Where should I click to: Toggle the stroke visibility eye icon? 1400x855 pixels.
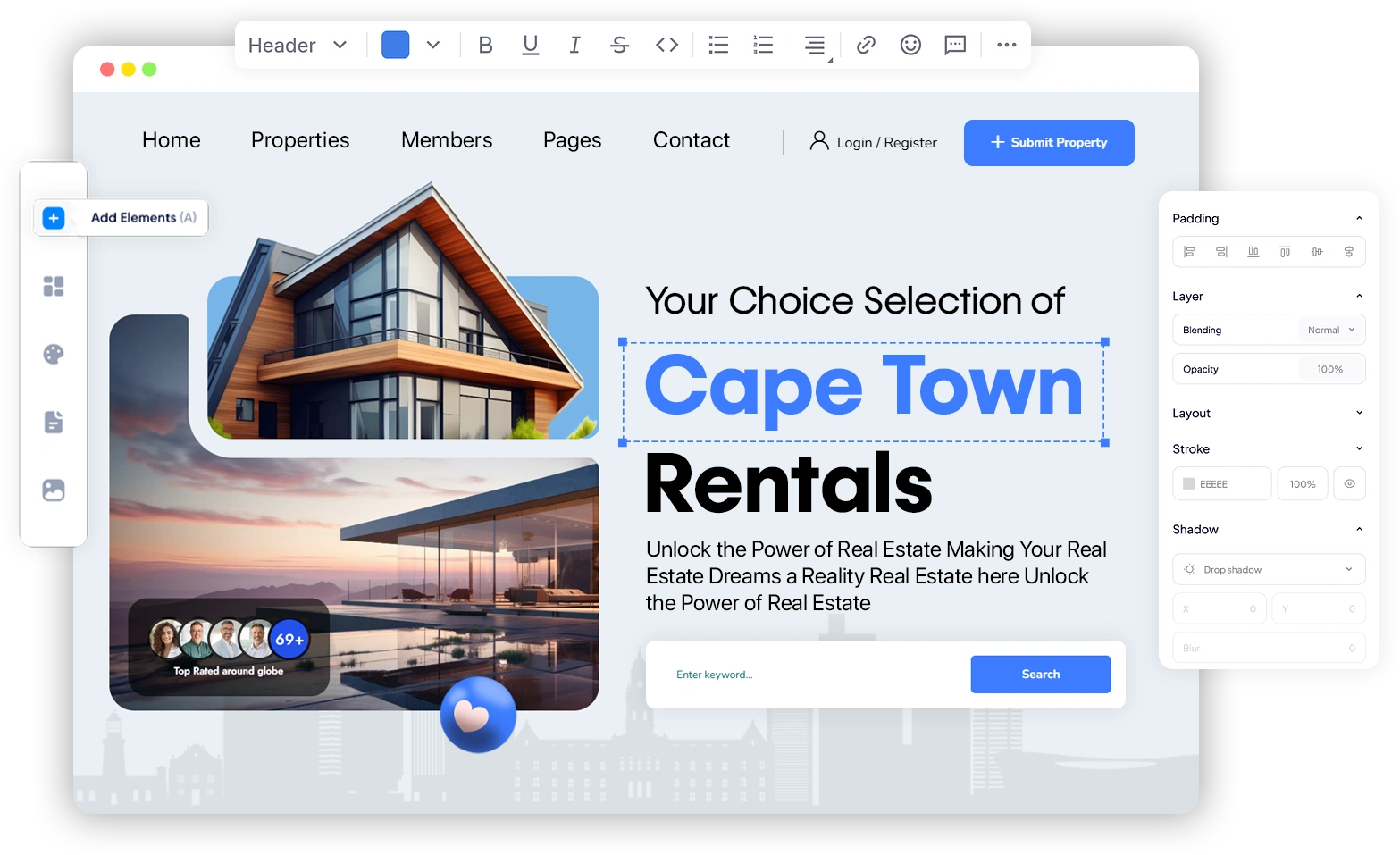coord(1349,483)
